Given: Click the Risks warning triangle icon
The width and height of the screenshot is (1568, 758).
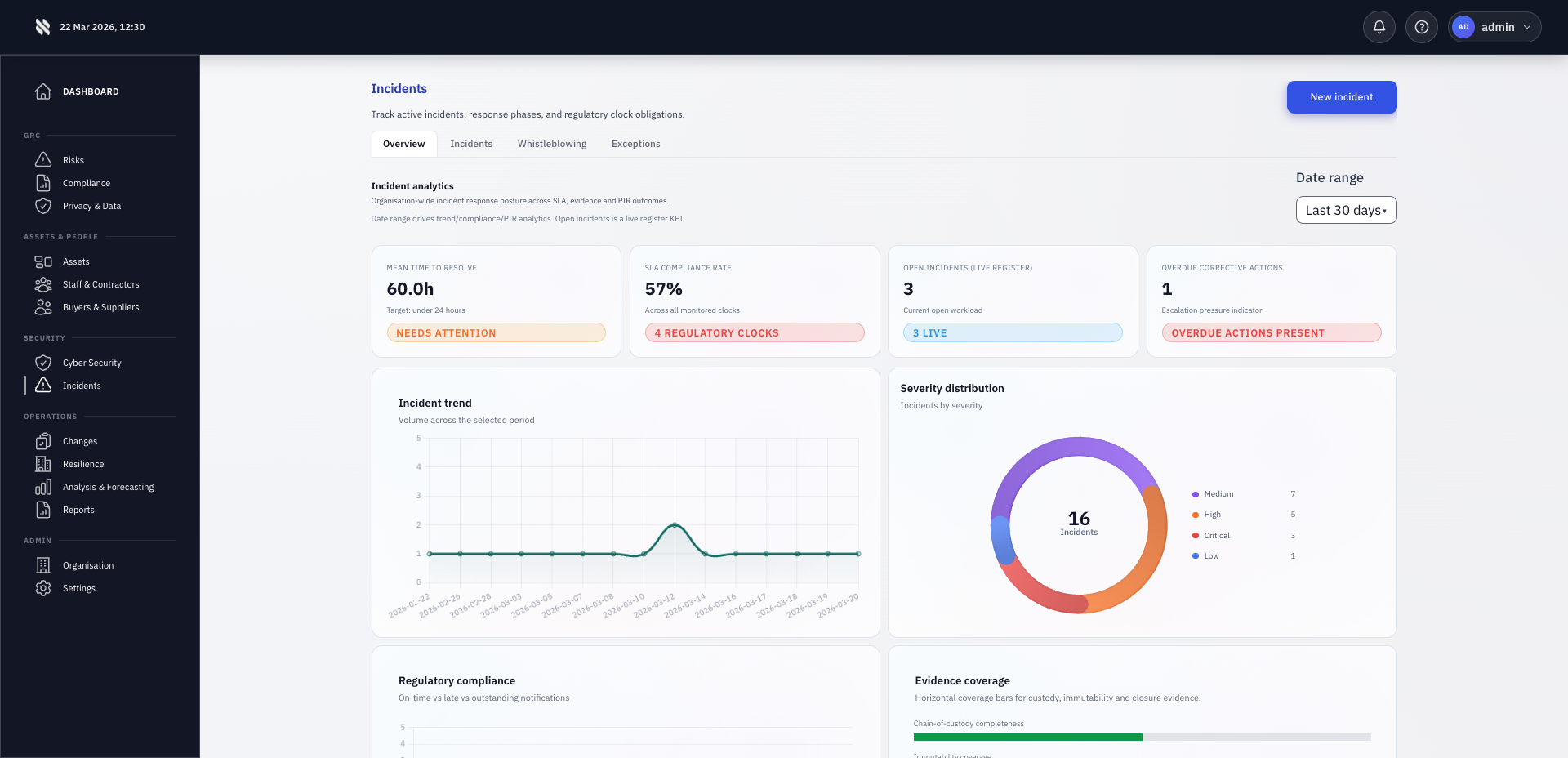Looking at the screenshot, I should 43,160.
